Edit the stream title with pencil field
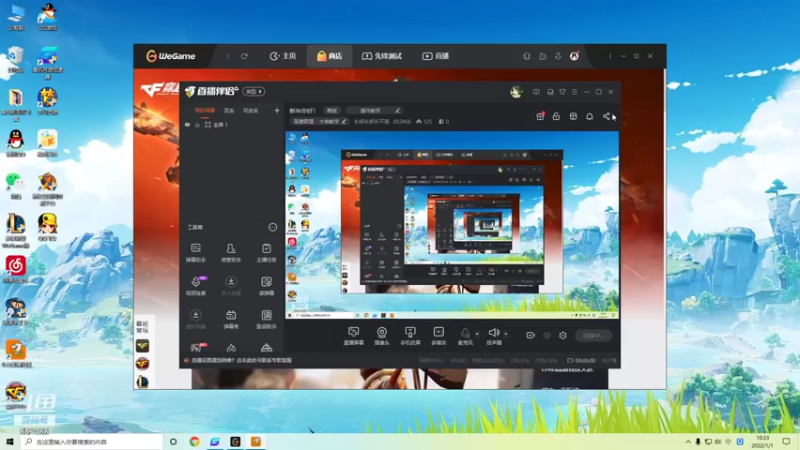The image size is (800, 450). (374, 111)
